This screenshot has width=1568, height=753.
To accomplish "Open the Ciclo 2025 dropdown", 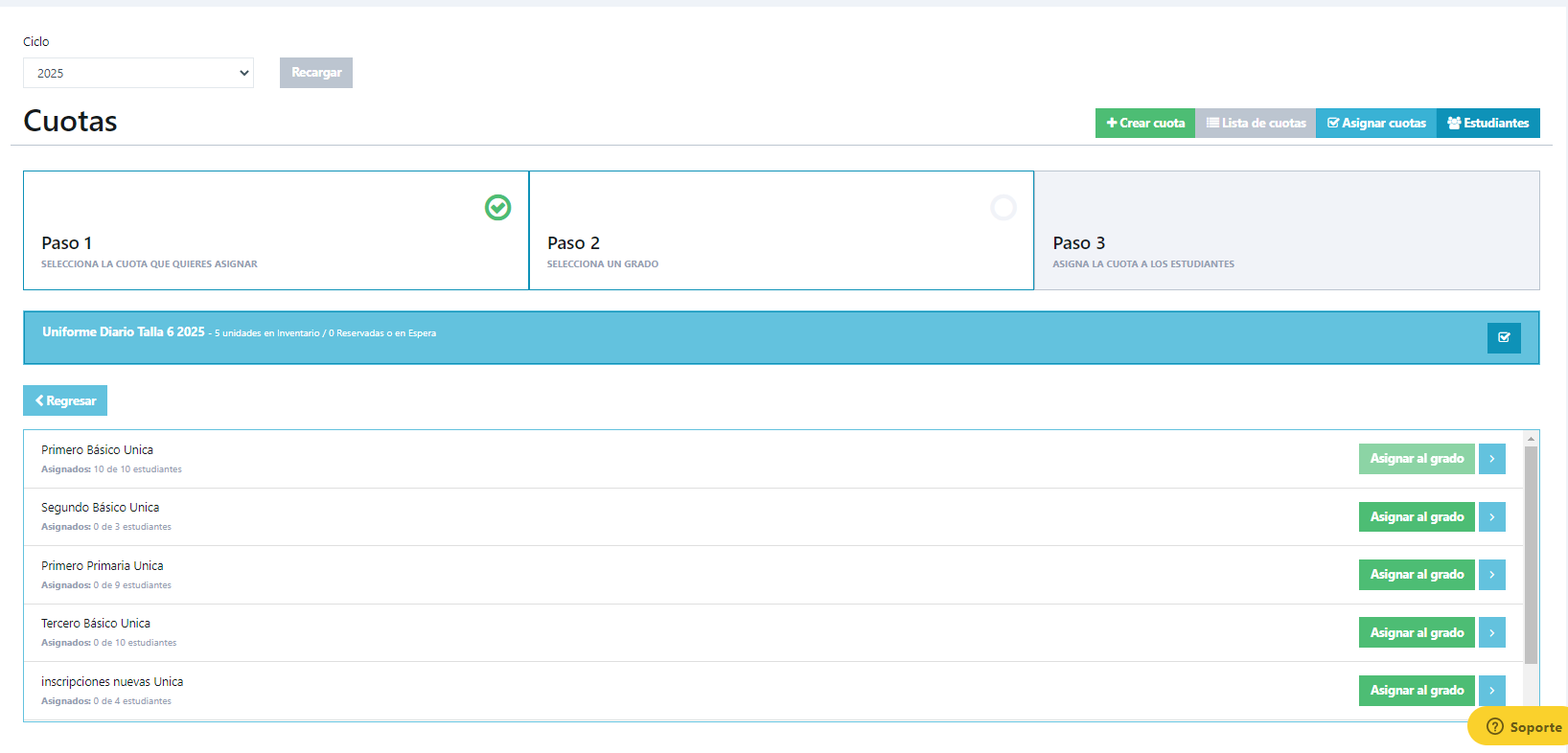I will pyautogui.click(x=138, y=73).
